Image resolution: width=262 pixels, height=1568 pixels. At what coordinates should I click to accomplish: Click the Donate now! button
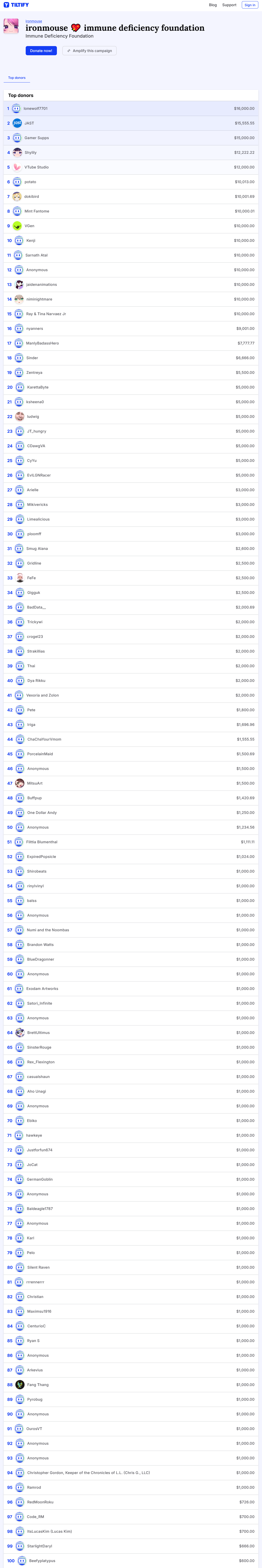(x=41, y=50)
